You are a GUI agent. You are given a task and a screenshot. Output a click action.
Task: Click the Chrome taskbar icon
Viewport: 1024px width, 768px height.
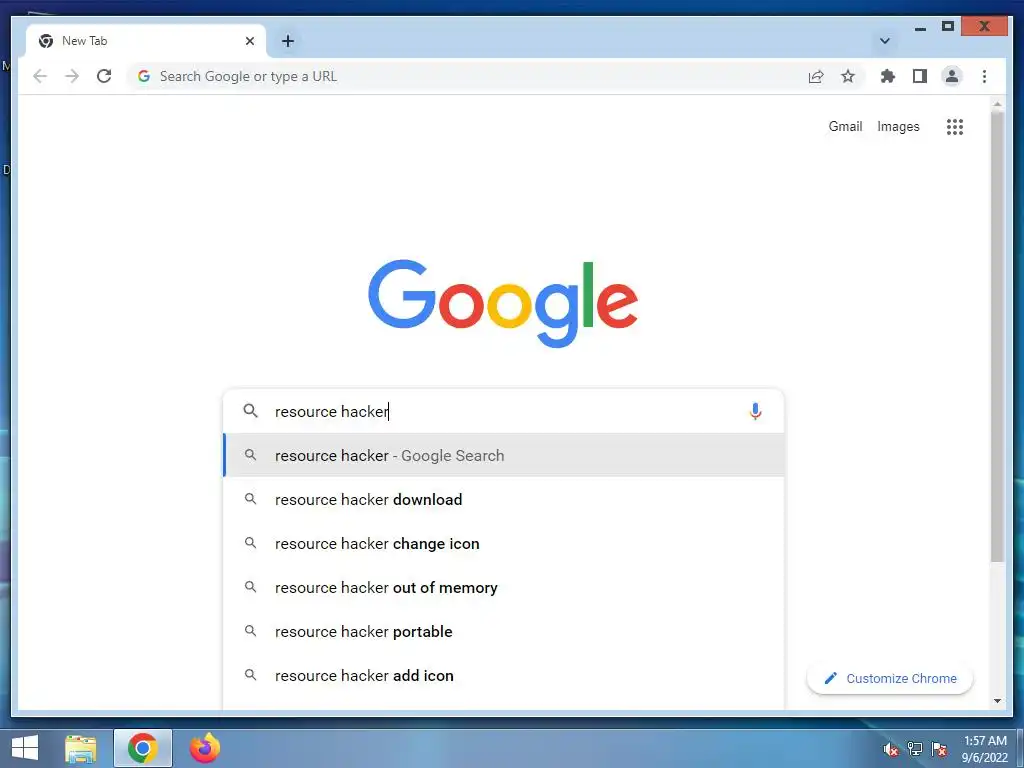[142, 748]
